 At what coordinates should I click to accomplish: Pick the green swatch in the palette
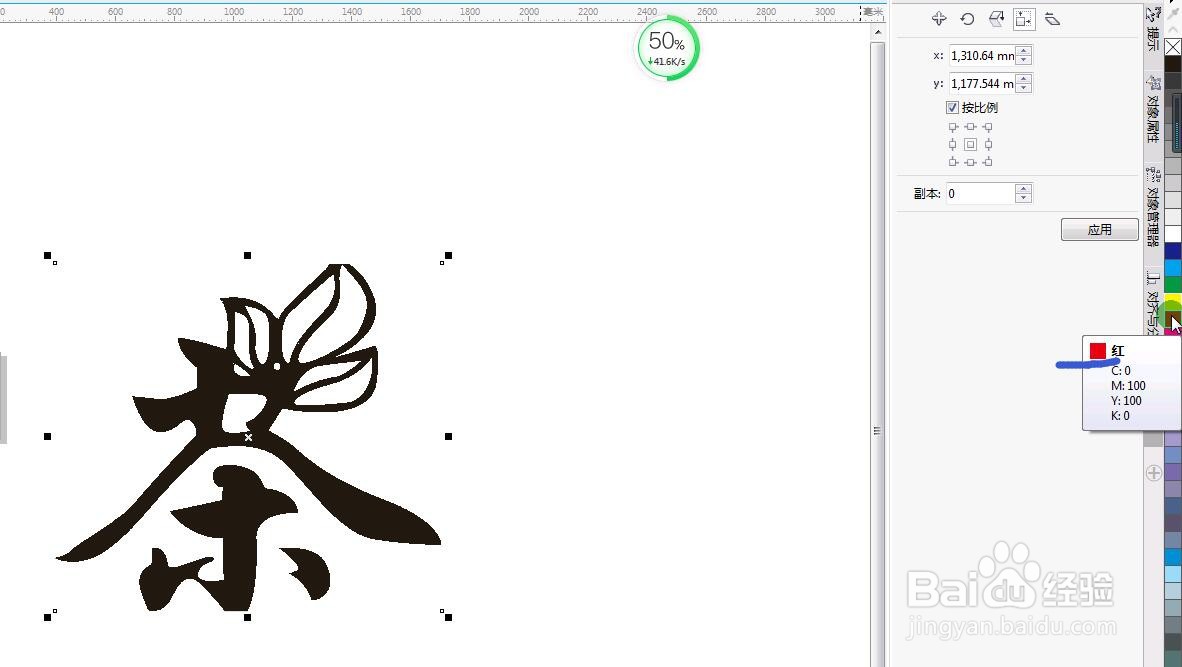pyautogui.click(x=1173, y=284)
